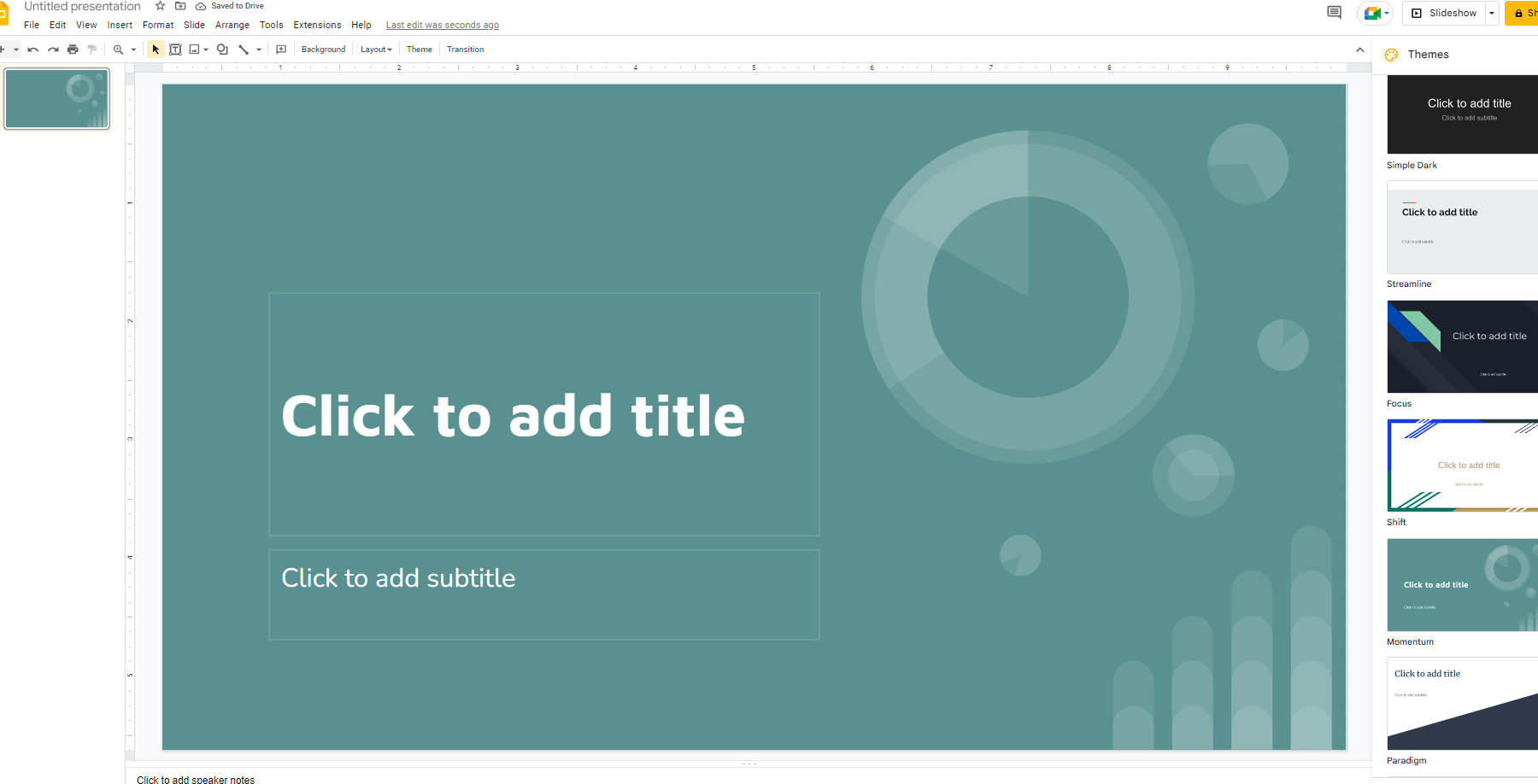Apply the Focus theme

pos(1462,347)
